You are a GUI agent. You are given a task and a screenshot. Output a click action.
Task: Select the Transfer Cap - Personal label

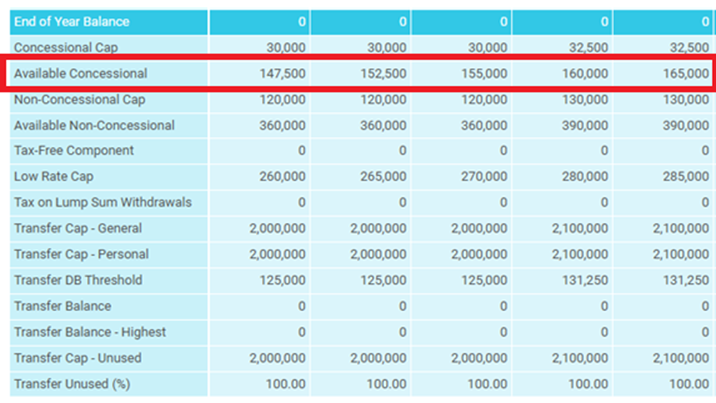point(80,254)
